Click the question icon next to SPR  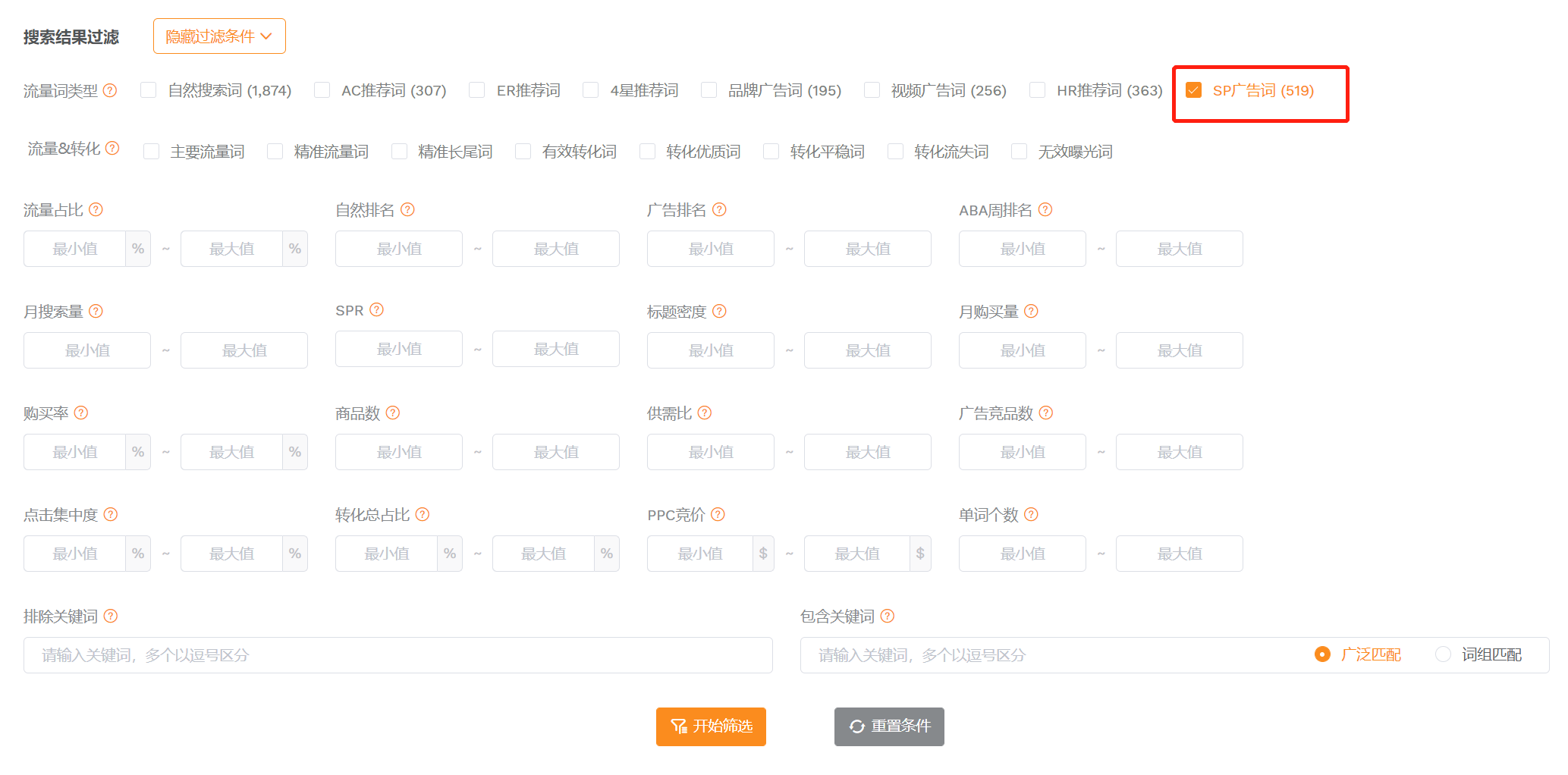click(376, 309)
